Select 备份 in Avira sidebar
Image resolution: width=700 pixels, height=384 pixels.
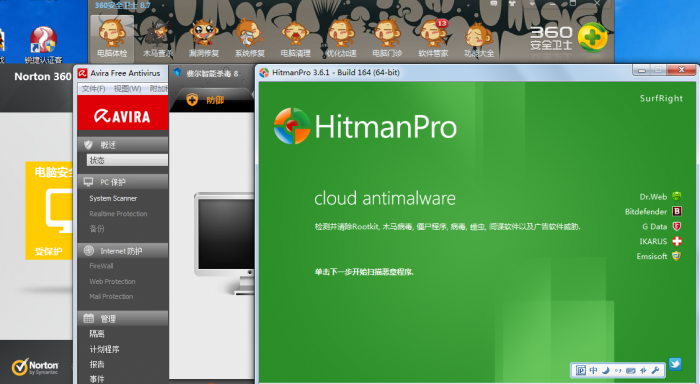click(96, 229)
